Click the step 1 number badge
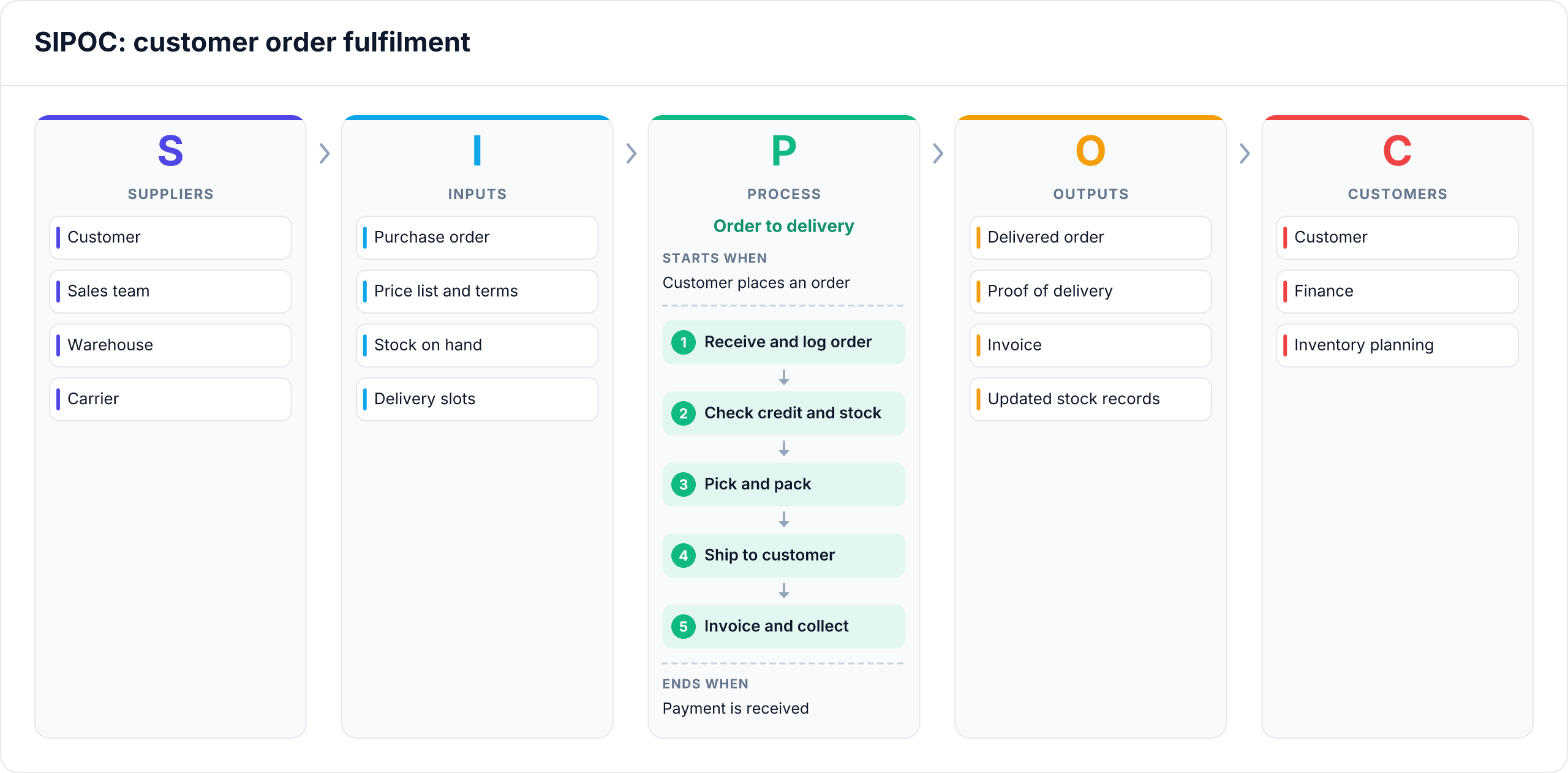Image resolution: width=1568 pixels, height=773 pixels. 684,342
